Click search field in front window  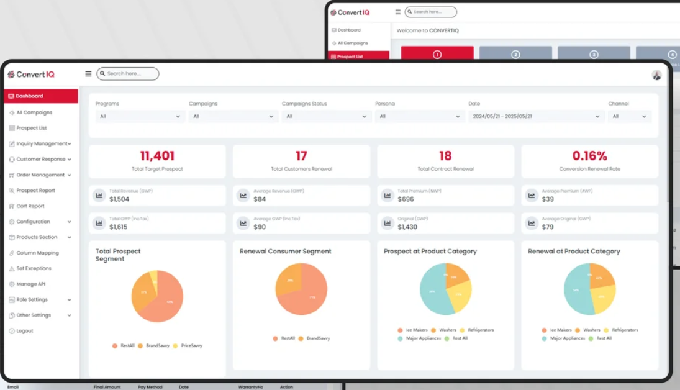pos(128,74)
